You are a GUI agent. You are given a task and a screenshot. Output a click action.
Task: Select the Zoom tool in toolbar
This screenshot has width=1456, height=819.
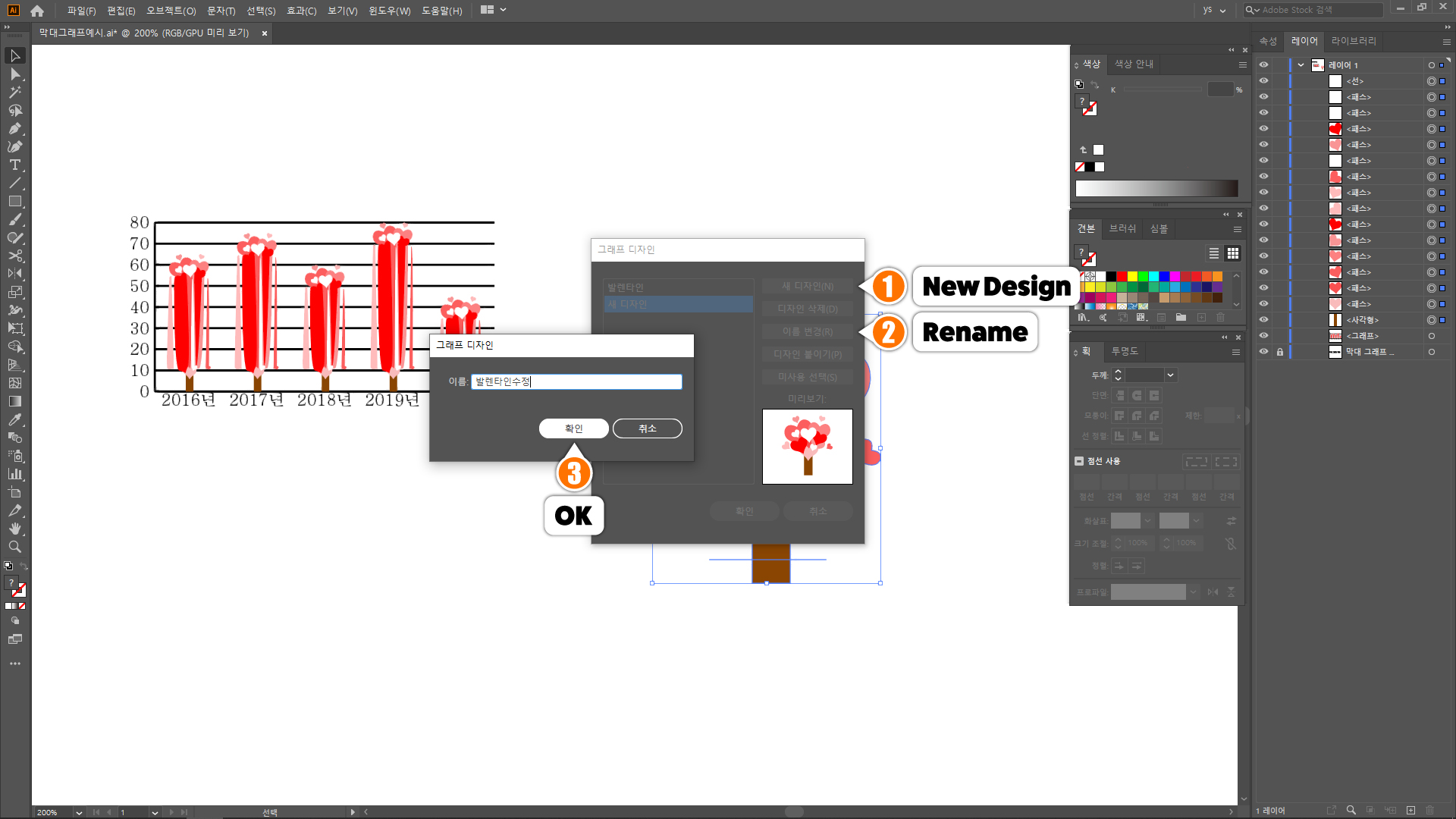(14, 547)
